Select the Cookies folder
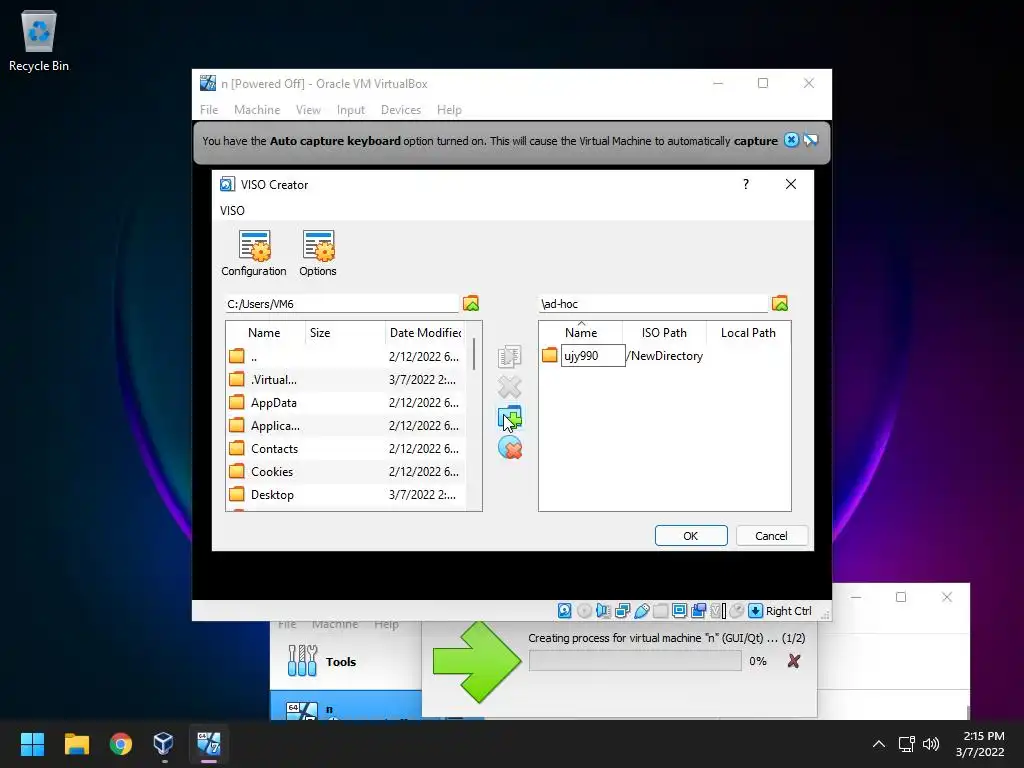 point(346,472)
